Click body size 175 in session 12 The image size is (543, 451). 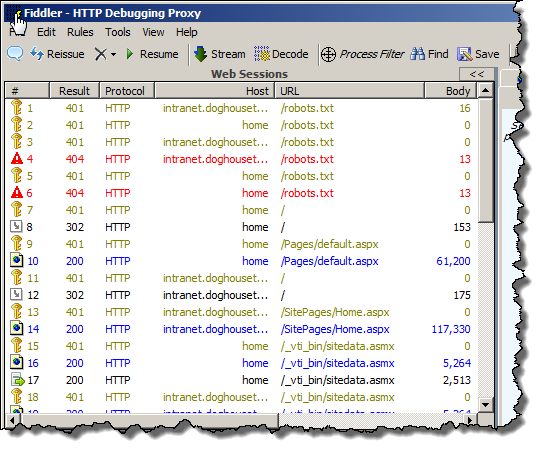click(x=462, y=295)
